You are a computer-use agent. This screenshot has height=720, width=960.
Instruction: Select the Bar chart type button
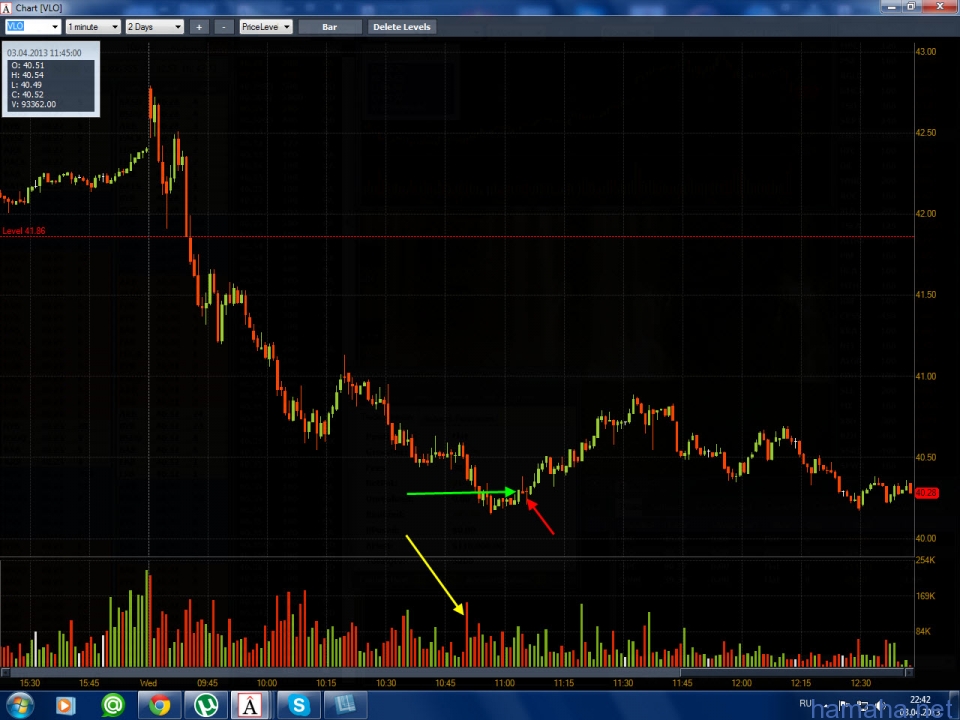329,27
